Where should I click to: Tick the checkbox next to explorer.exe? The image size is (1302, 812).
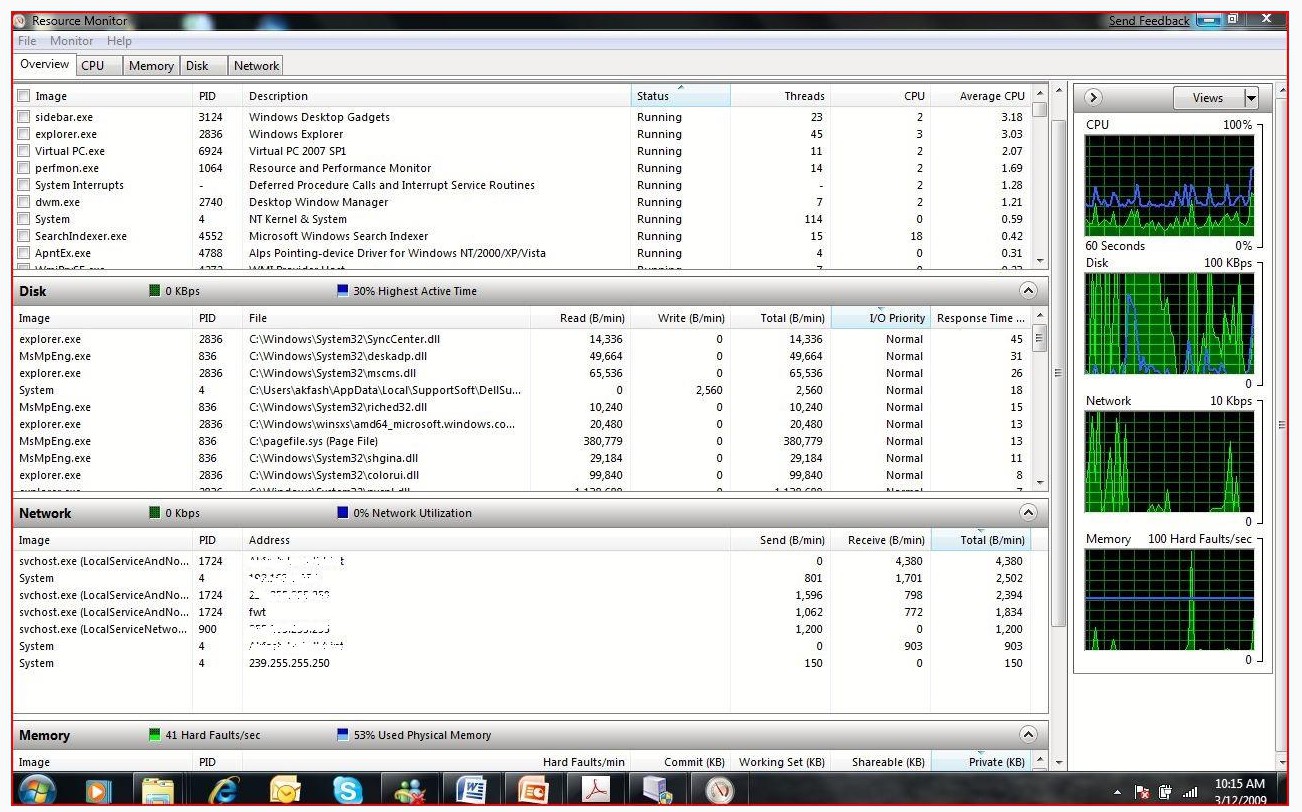pyautogui.click(x=24, y=134)
